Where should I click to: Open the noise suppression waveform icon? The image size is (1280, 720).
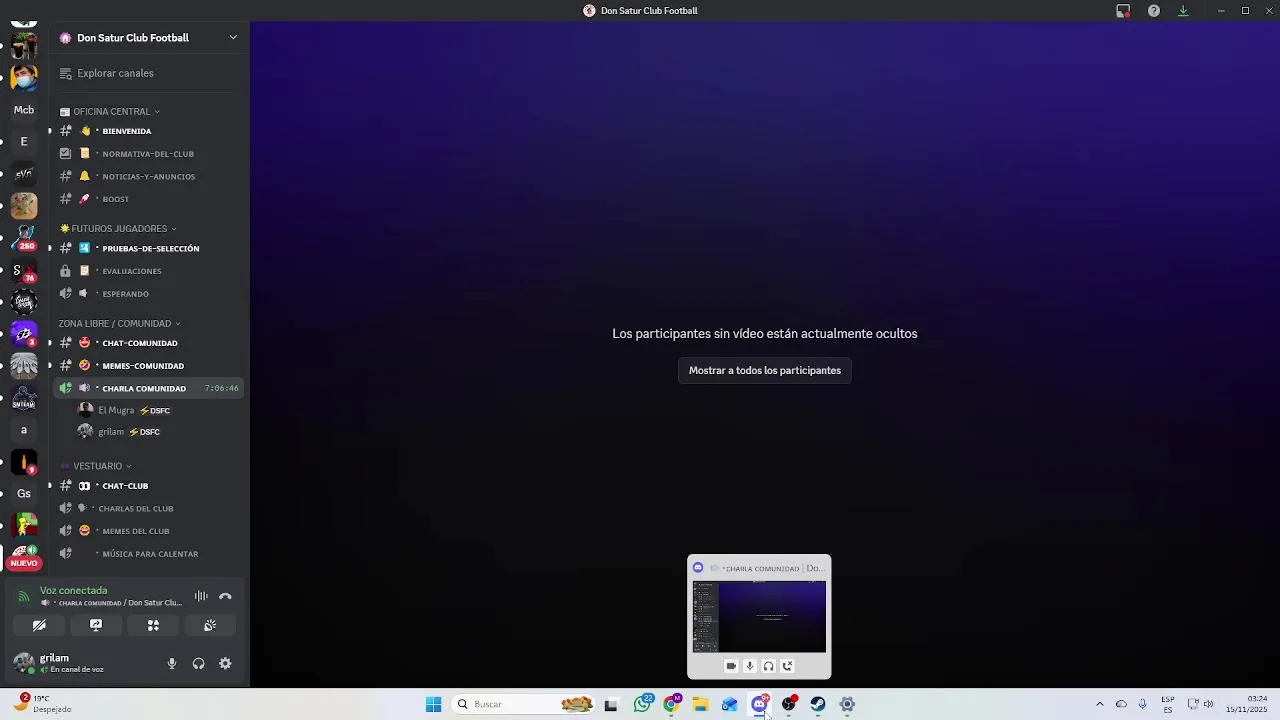click(x=201, y=596)
